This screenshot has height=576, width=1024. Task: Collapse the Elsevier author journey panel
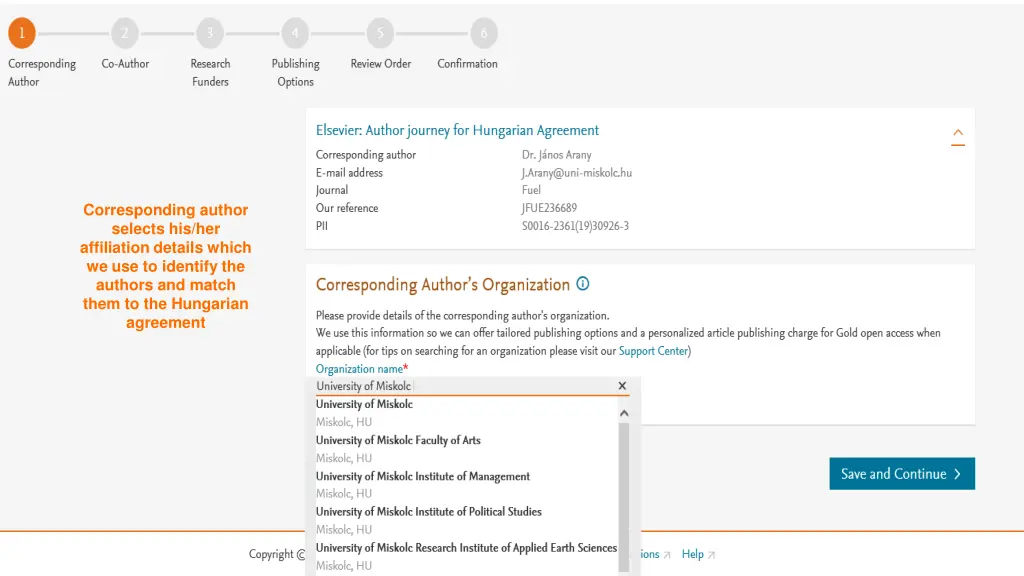pyautogui.click(x=957, y=136)
